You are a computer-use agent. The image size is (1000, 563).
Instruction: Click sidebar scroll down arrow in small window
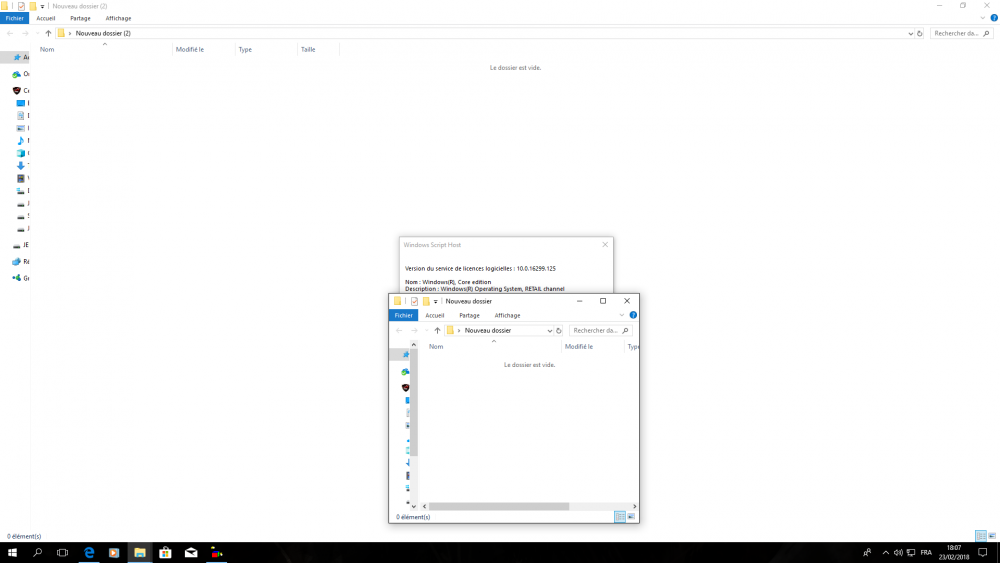[414, 506]
